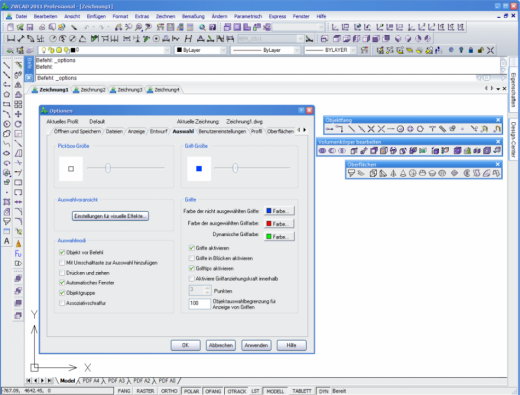Click the Punkten spinner arrows

[x=207, y=291]
